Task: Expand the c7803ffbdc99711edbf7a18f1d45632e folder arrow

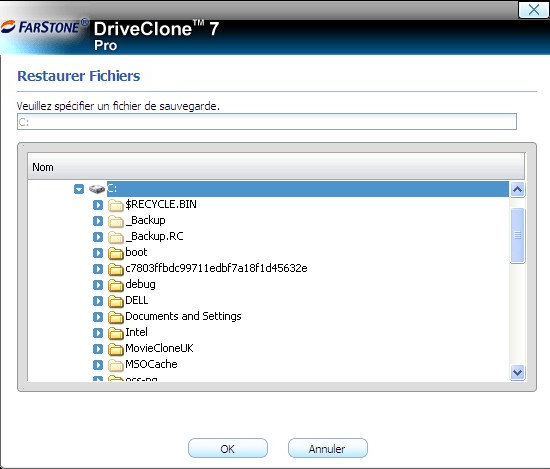Action: (x=98, y=269)
